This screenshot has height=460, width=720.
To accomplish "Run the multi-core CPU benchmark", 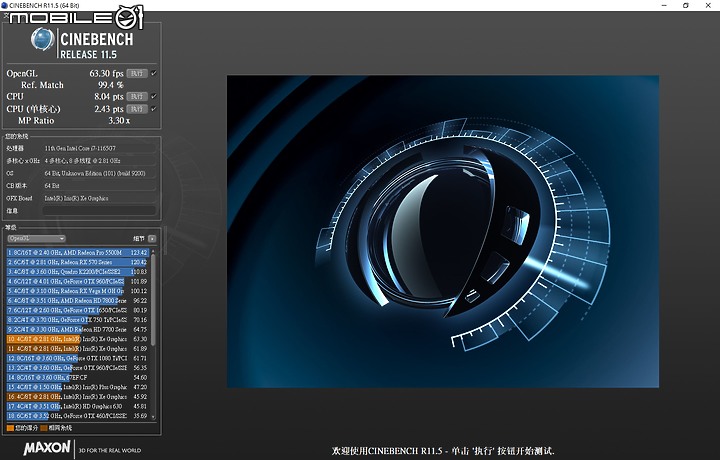I will coord(137,96).
